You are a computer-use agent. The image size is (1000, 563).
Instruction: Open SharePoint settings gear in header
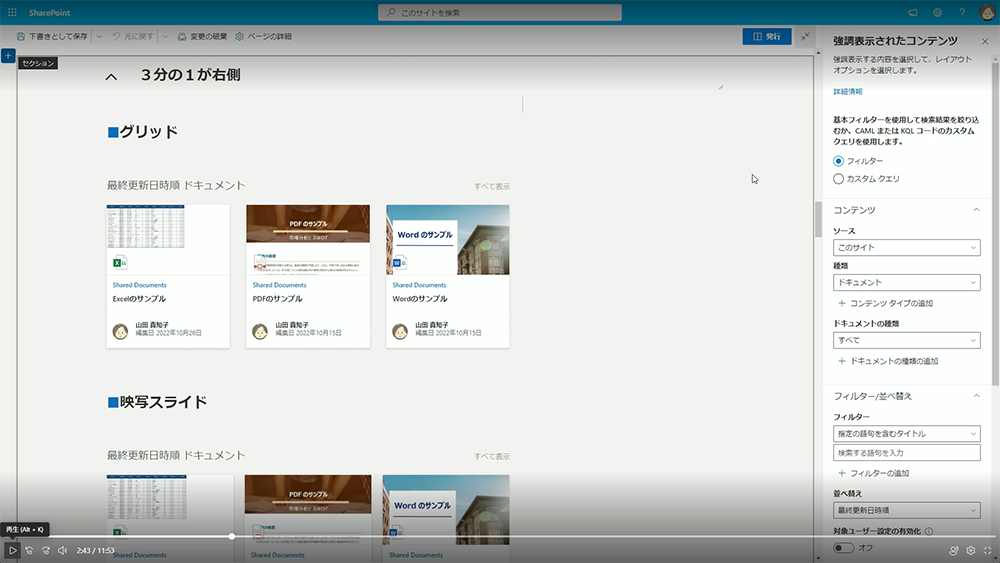click(938, 12)
